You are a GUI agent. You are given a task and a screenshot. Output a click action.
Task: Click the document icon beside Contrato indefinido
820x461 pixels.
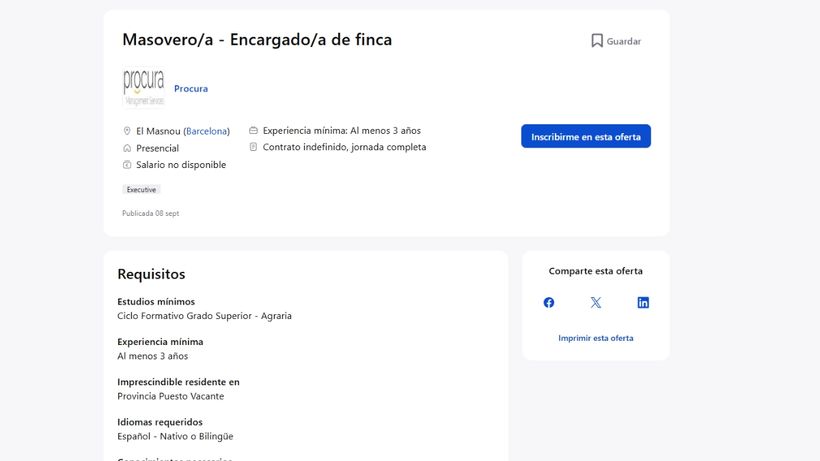pos(253,147)
